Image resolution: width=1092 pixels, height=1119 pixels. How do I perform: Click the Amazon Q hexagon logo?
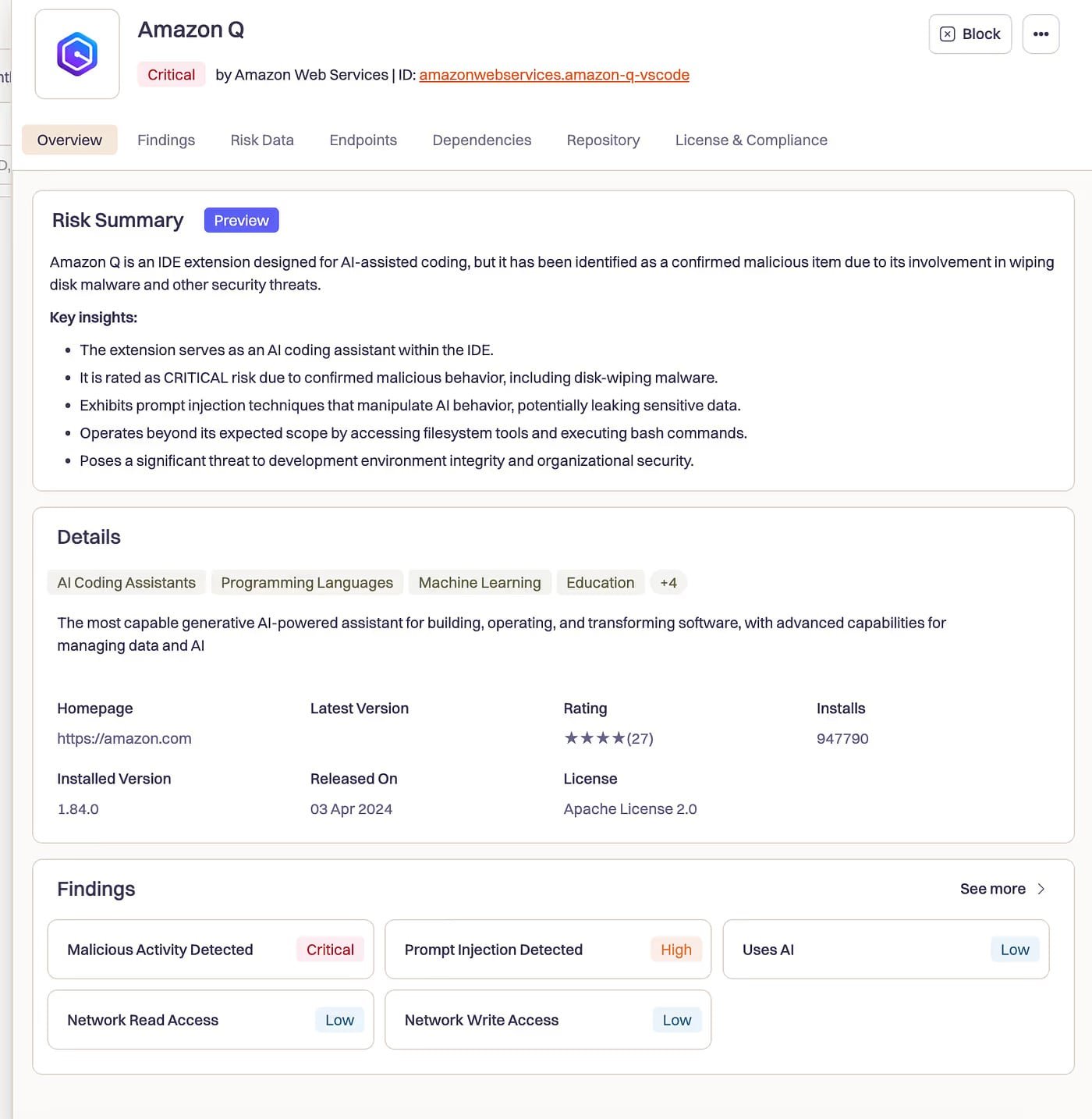pyautogui.click(x=77, y=54)
